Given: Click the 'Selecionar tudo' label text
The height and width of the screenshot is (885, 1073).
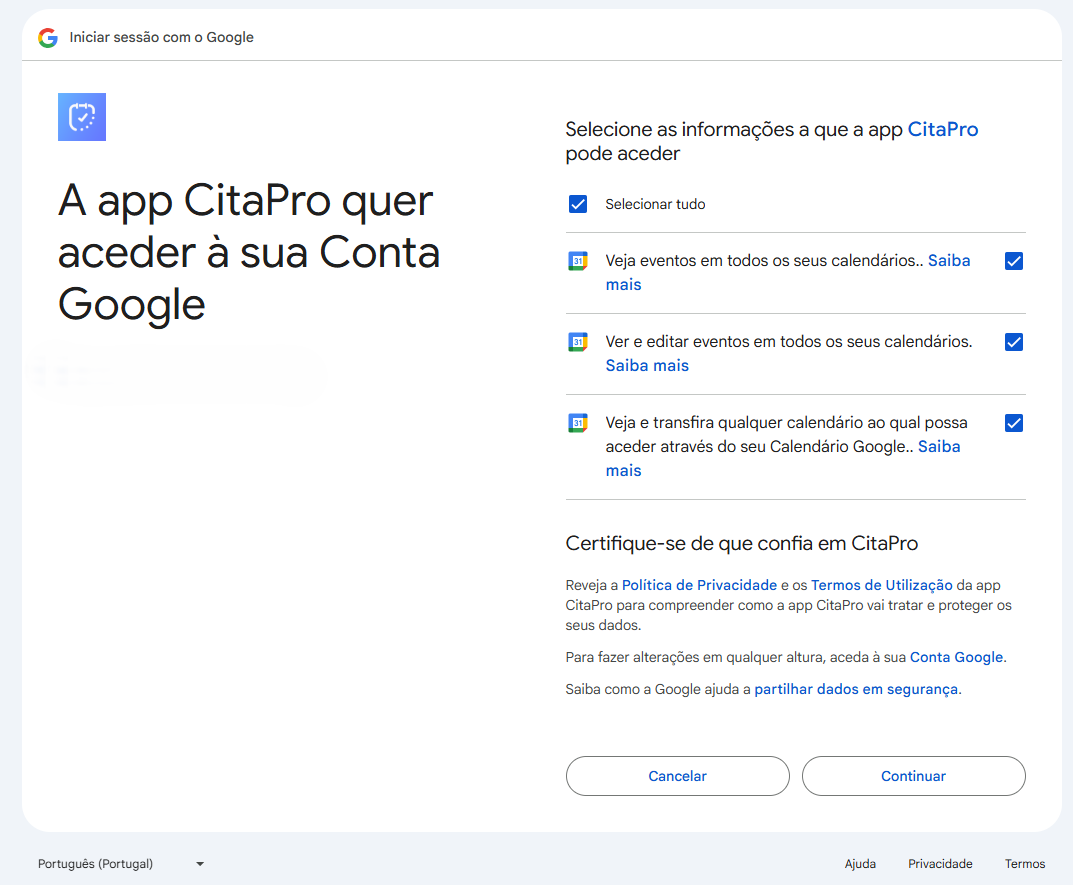Looking at the screenshot, I should tap(656, 204).
